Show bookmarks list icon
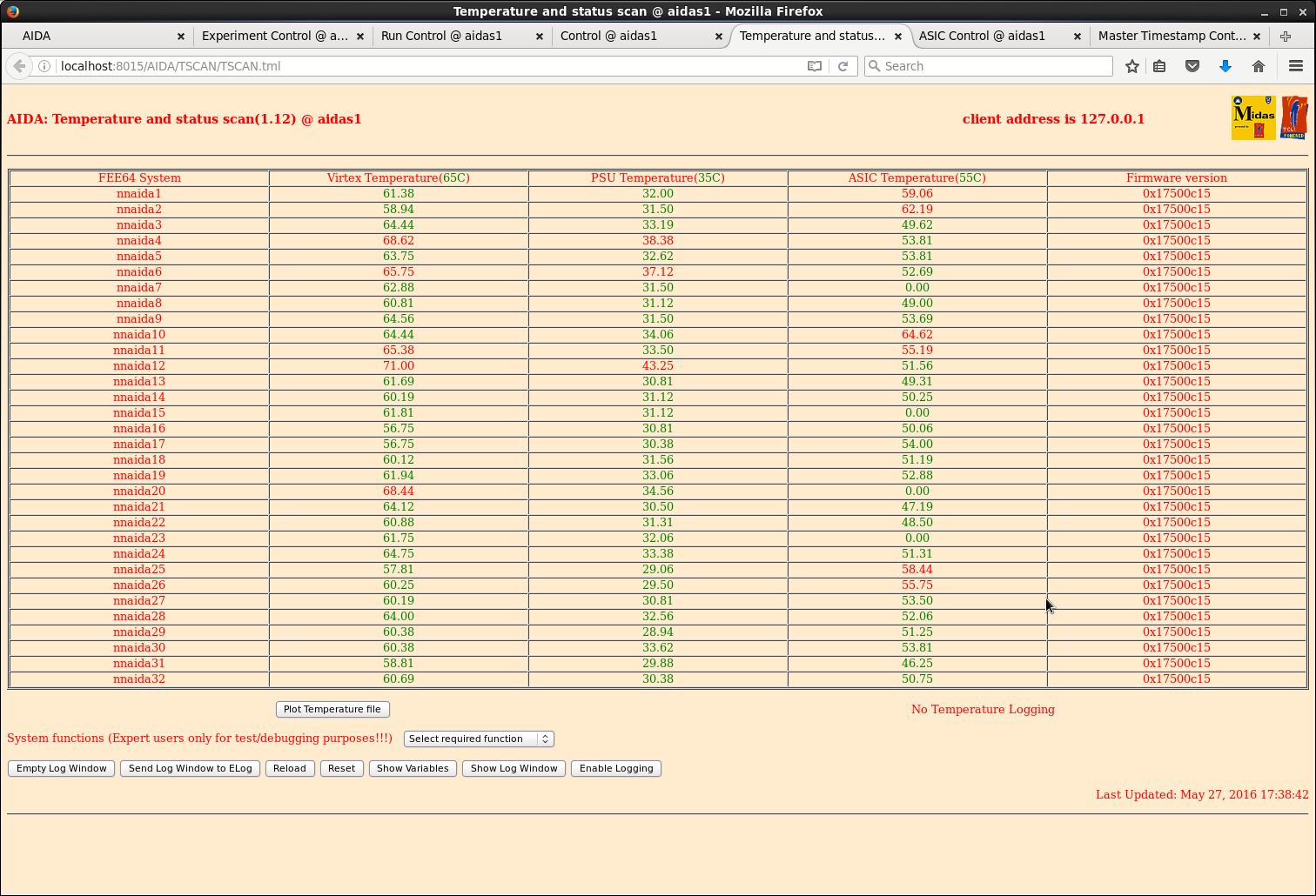The width and height of the screenshot is (1316, 896). tap(1159, 66)
